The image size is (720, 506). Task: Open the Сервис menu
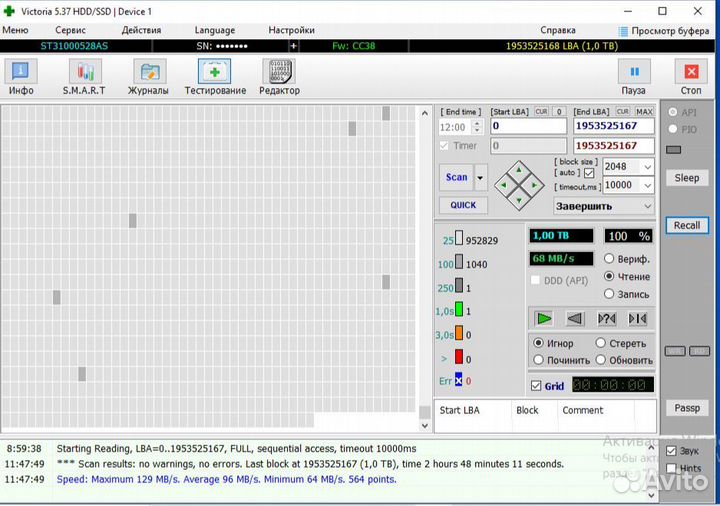click(x=70, y=30)
